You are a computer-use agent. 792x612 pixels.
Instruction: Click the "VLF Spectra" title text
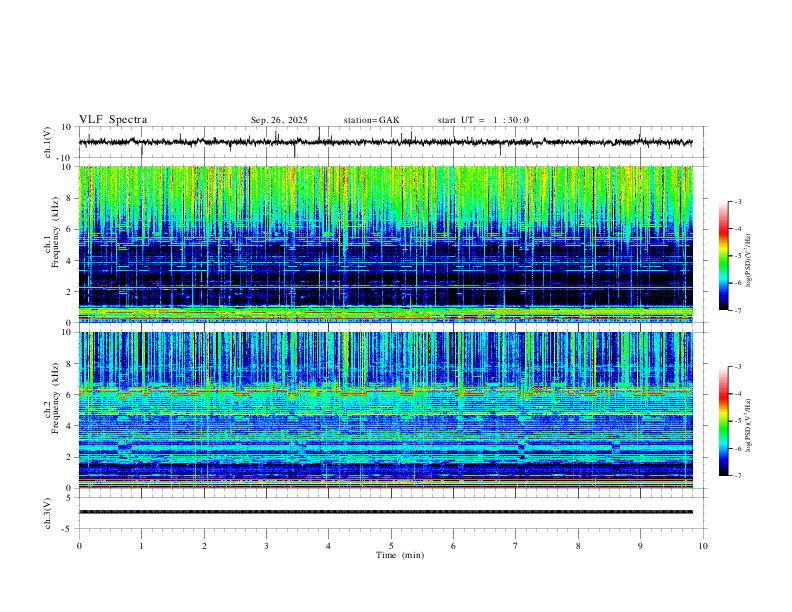[x=113, y=120]
